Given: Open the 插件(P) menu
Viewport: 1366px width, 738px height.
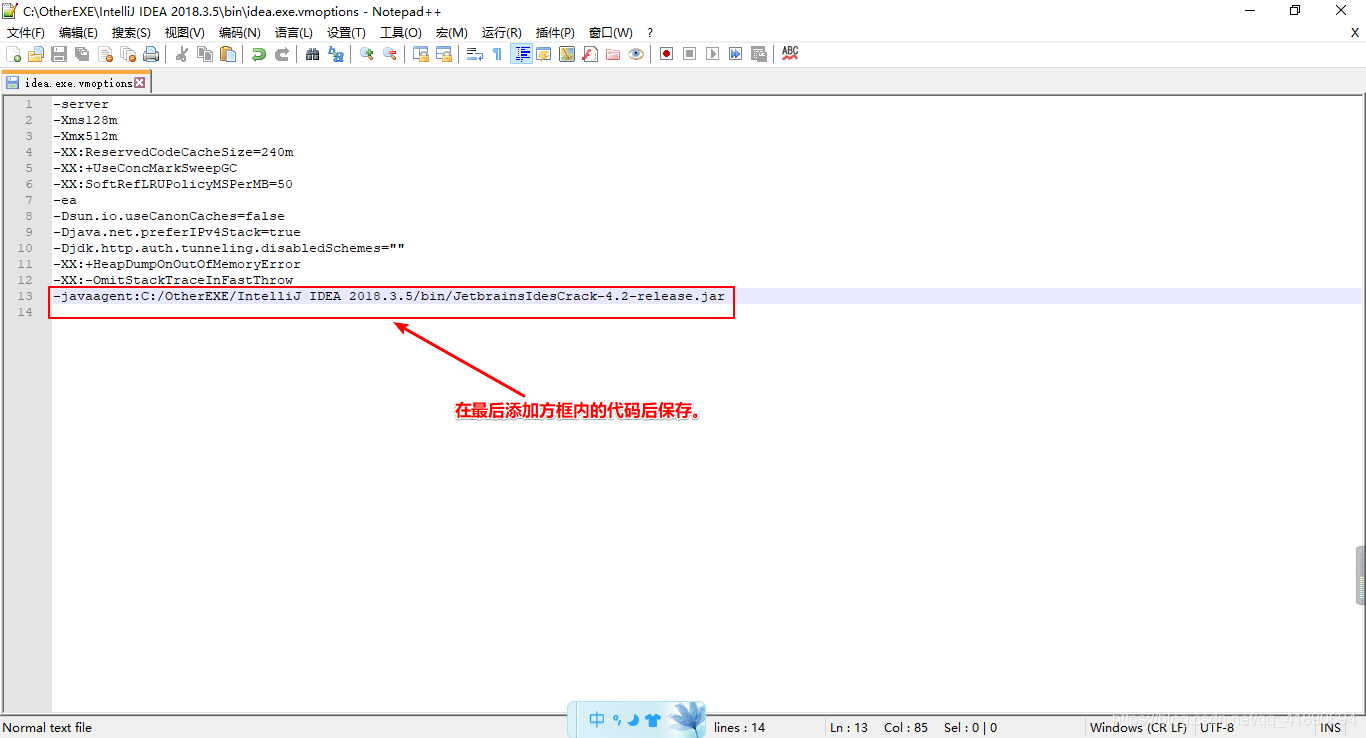Looking at the screenshot, I should pyautogui.click(x=555, y=33).
